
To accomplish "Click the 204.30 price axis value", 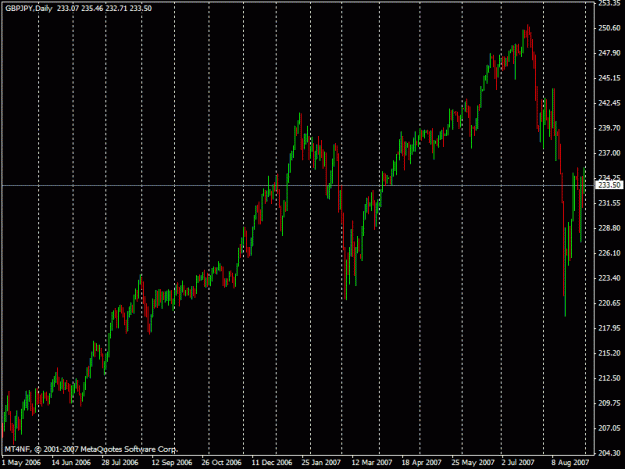I will [609, 453].
